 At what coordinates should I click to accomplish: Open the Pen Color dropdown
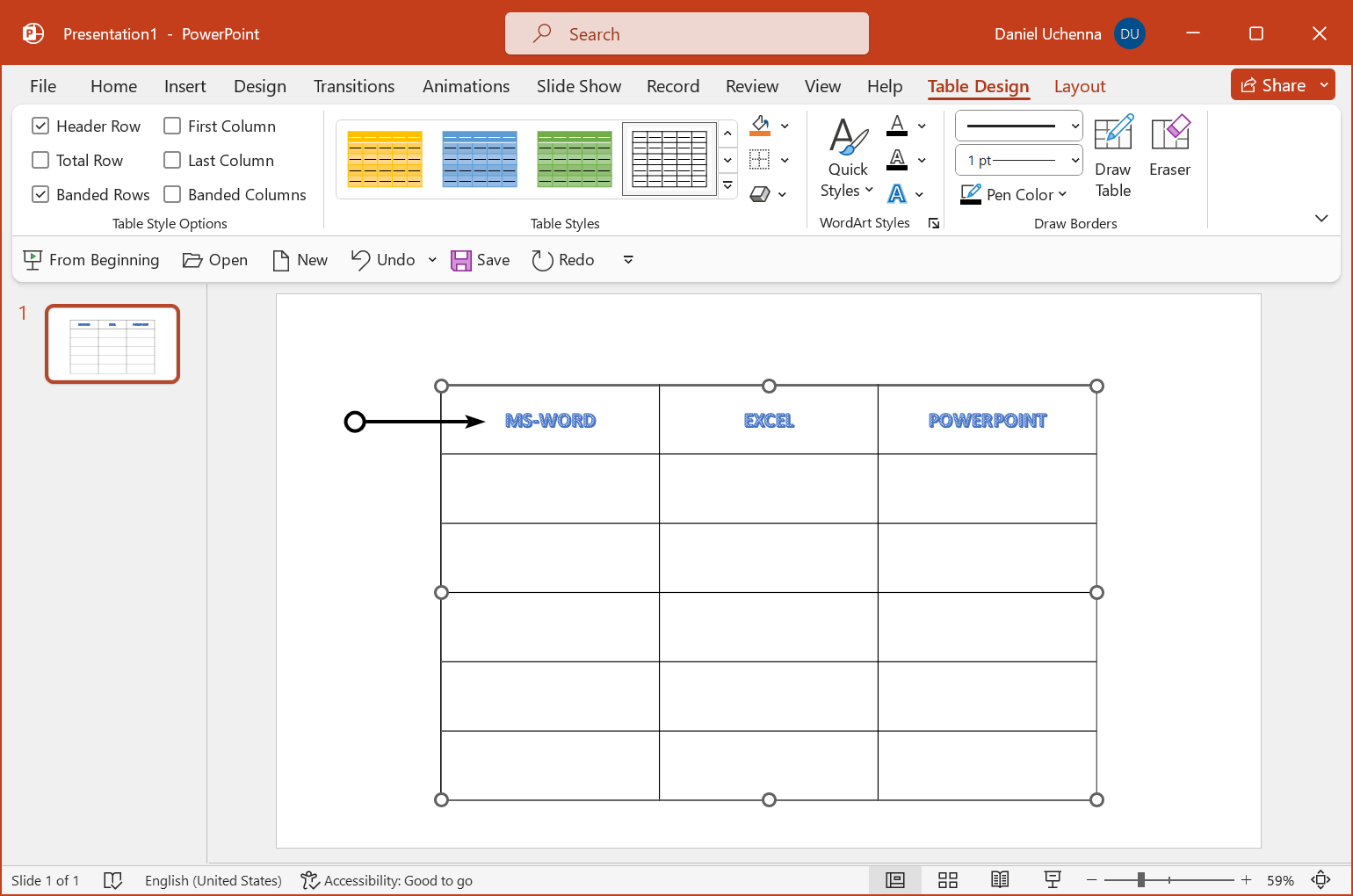1013,194
